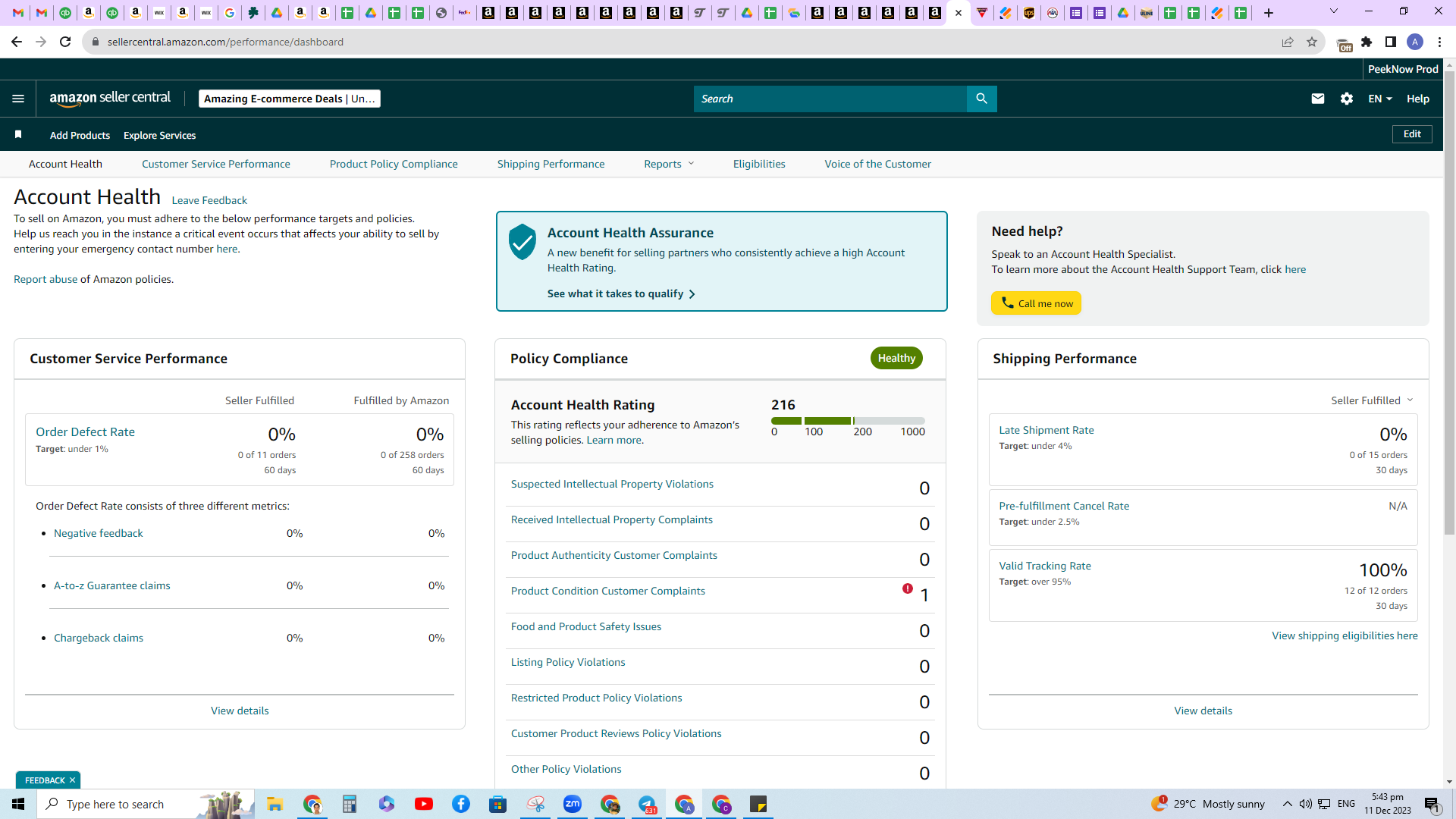This screenshot has width=1456, height=819.
Task: Click the red alert icon for Product Condition Complaints
Action: pyautogui.click(x=908, y=588)
